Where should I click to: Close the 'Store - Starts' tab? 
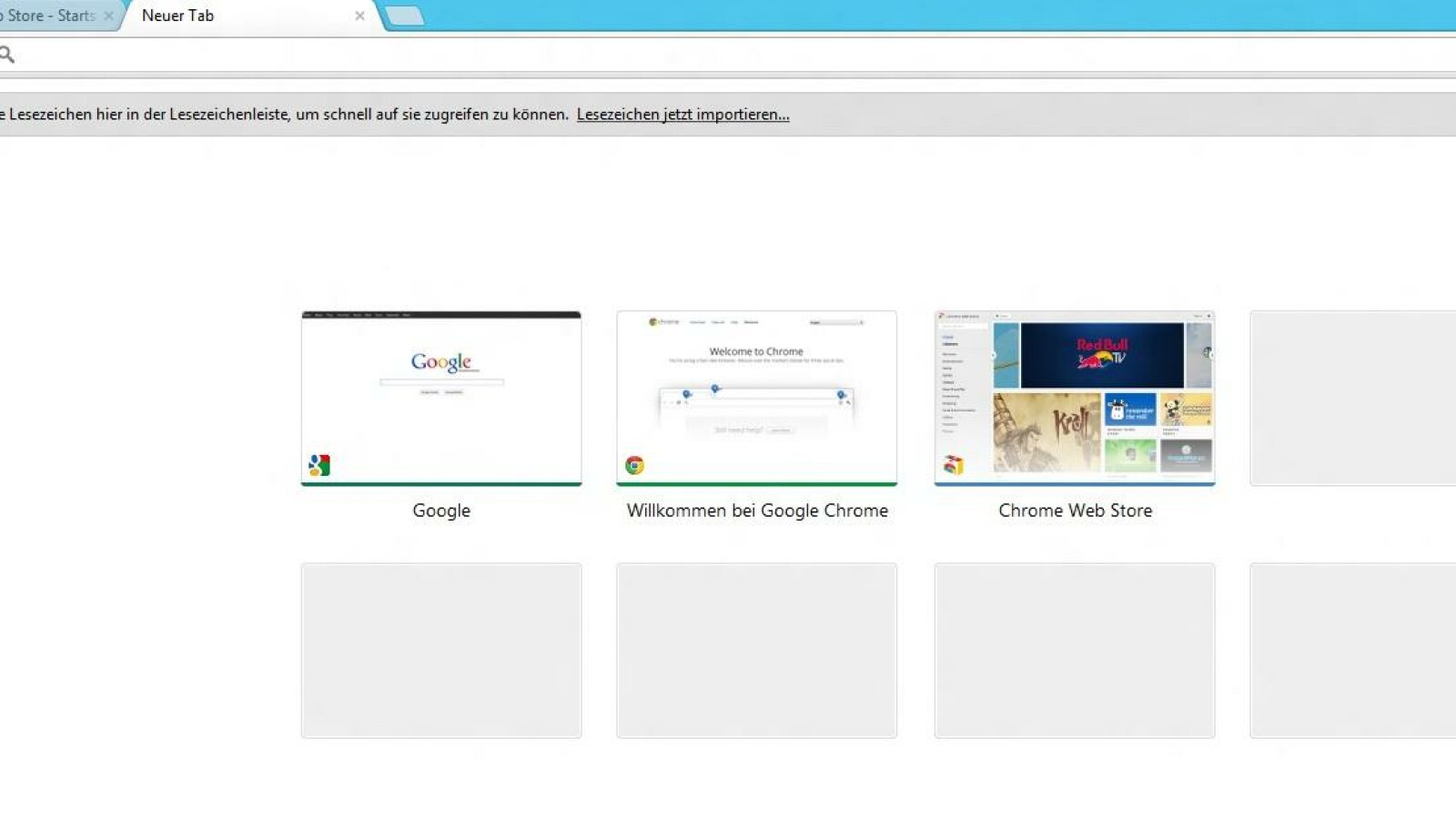point(108,15)
